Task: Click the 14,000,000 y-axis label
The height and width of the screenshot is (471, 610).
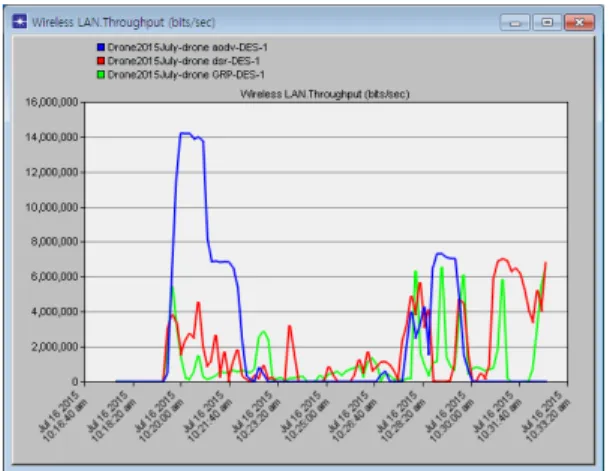Action: [x=52, y=137]
